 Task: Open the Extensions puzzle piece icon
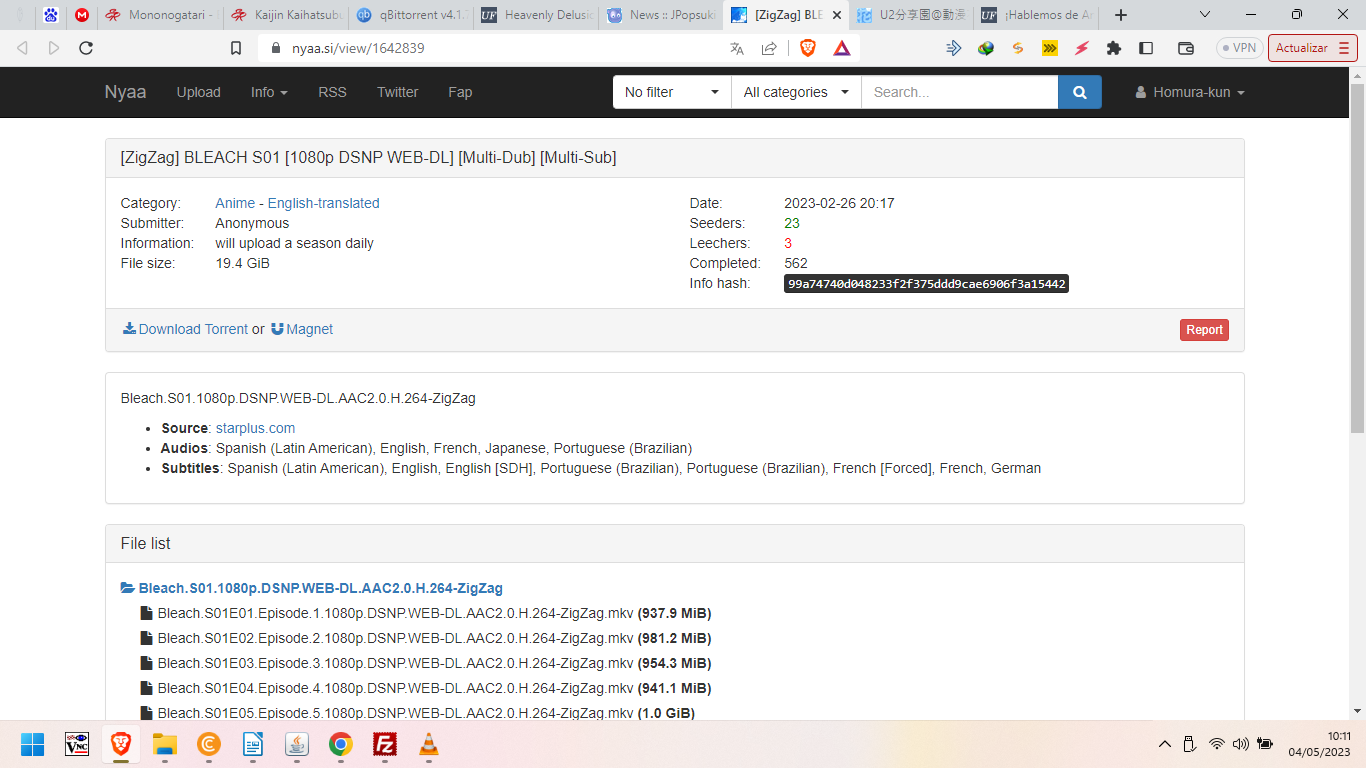coord(1114,48)
